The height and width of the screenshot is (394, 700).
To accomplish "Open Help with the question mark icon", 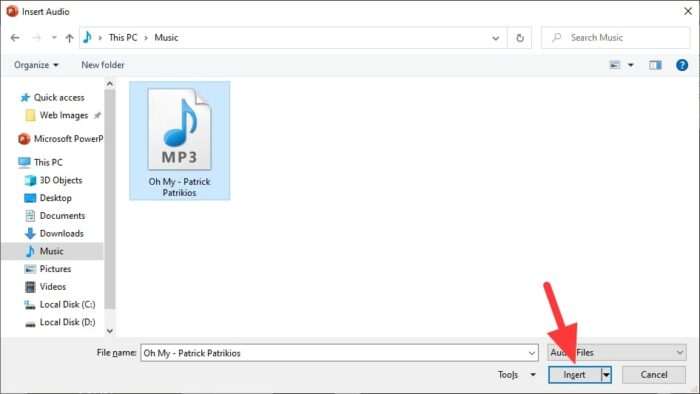I will [682, 65].
